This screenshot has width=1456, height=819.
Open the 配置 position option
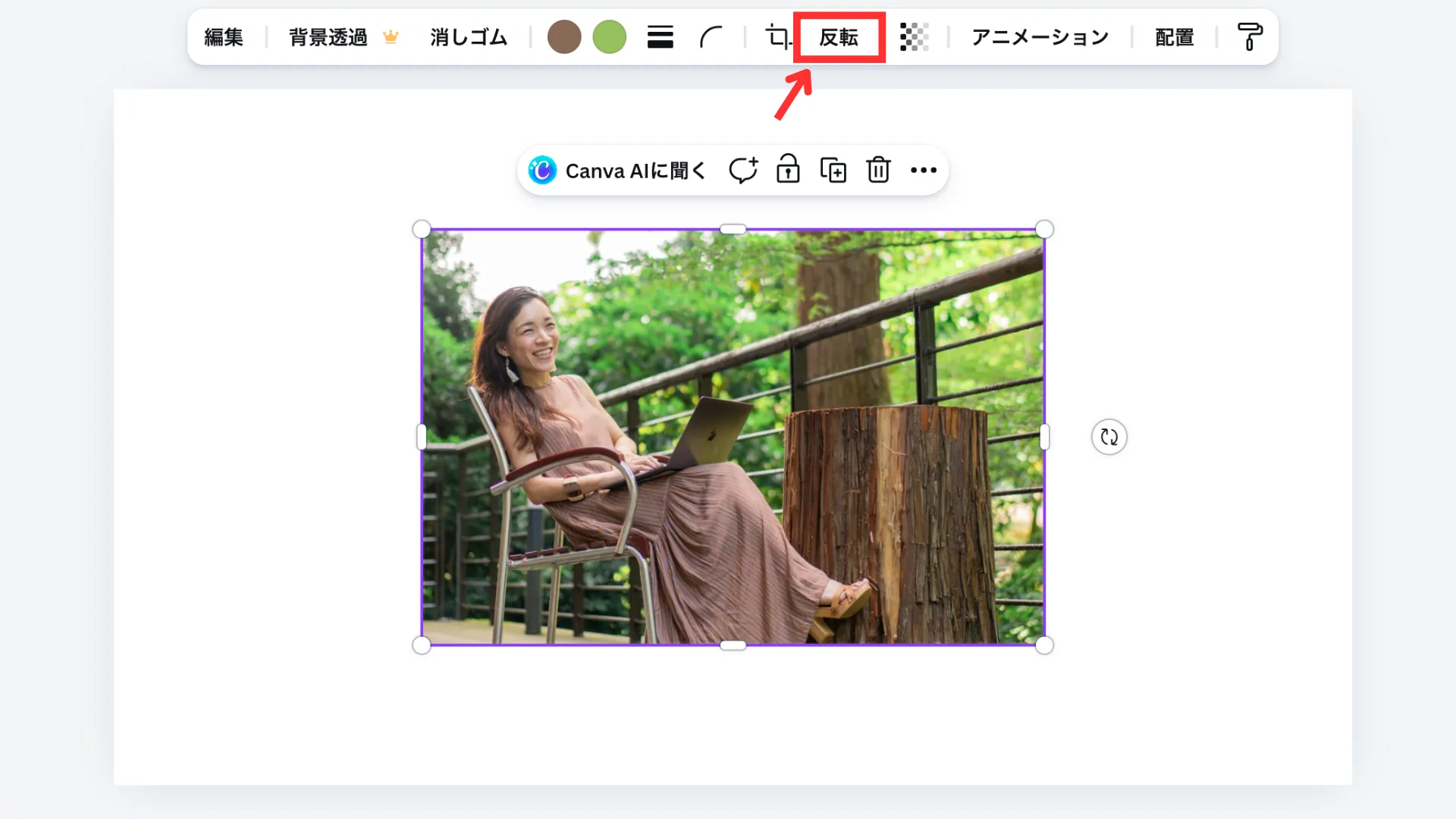point(1174,37)
